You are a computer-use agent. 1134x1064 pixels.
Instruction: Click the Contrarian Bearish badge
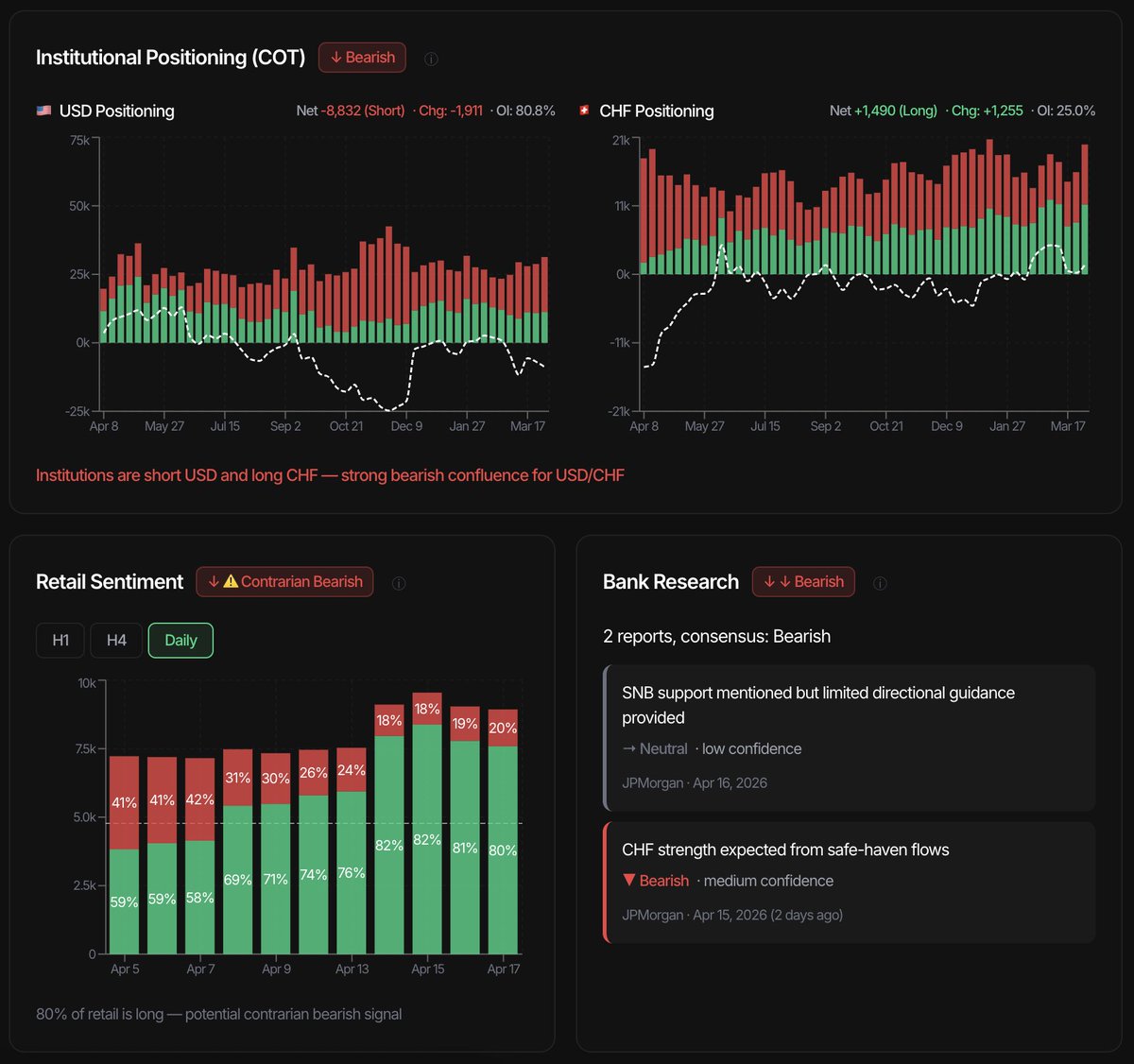coord(284,582)
